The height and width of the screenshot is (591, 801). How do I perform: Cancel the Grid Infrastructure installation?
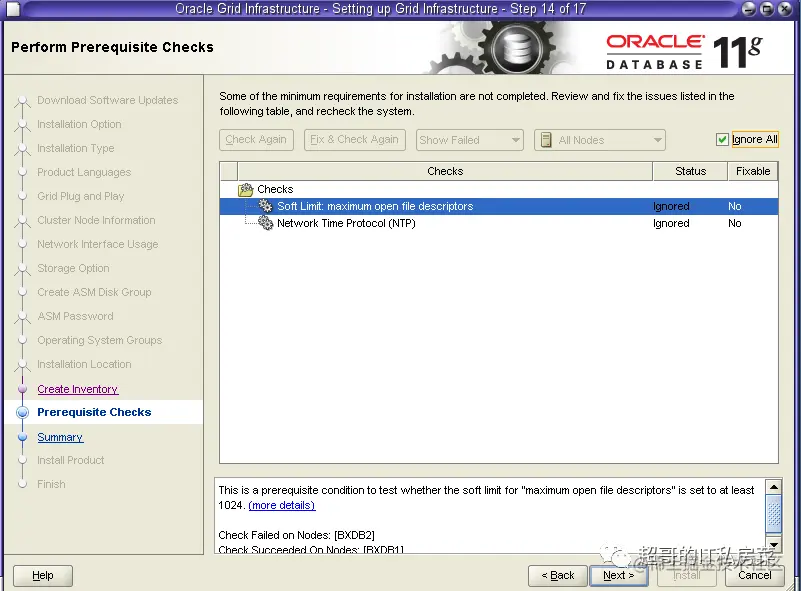pyautogui.click(x=754, y=575)
